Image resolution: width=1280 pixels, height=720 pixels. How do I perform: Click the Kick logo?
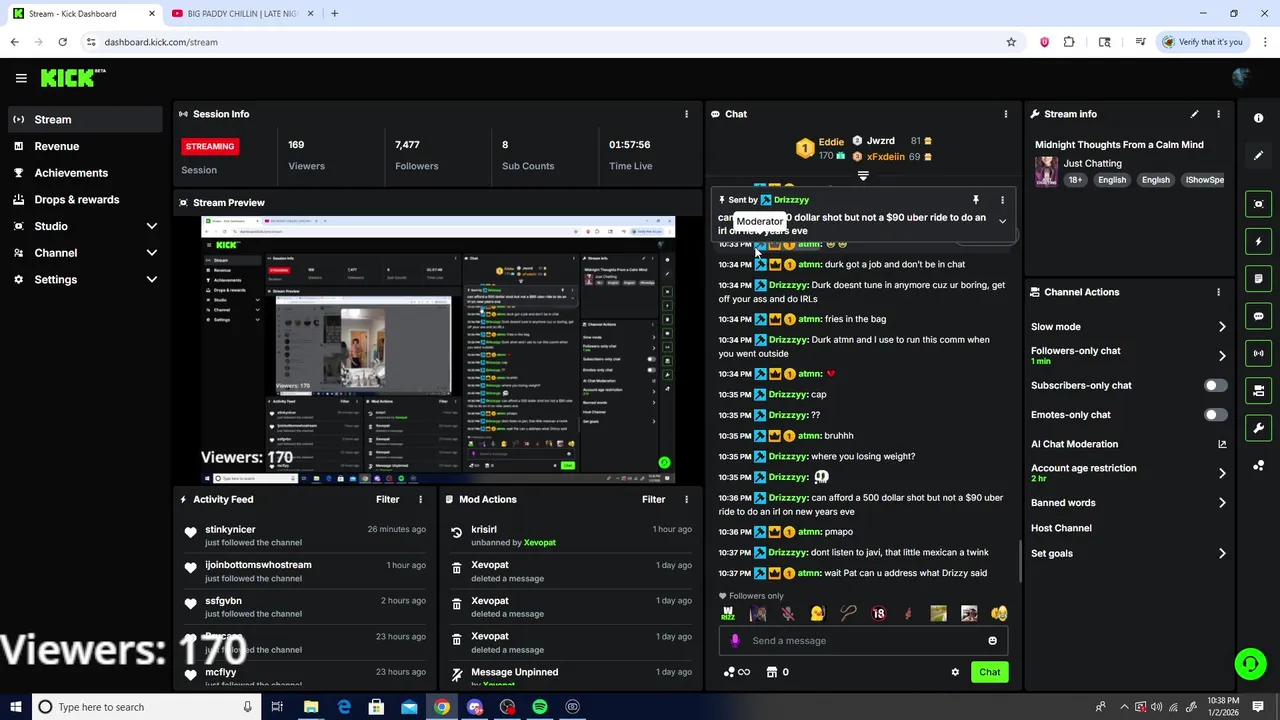(x=73, y=78)
